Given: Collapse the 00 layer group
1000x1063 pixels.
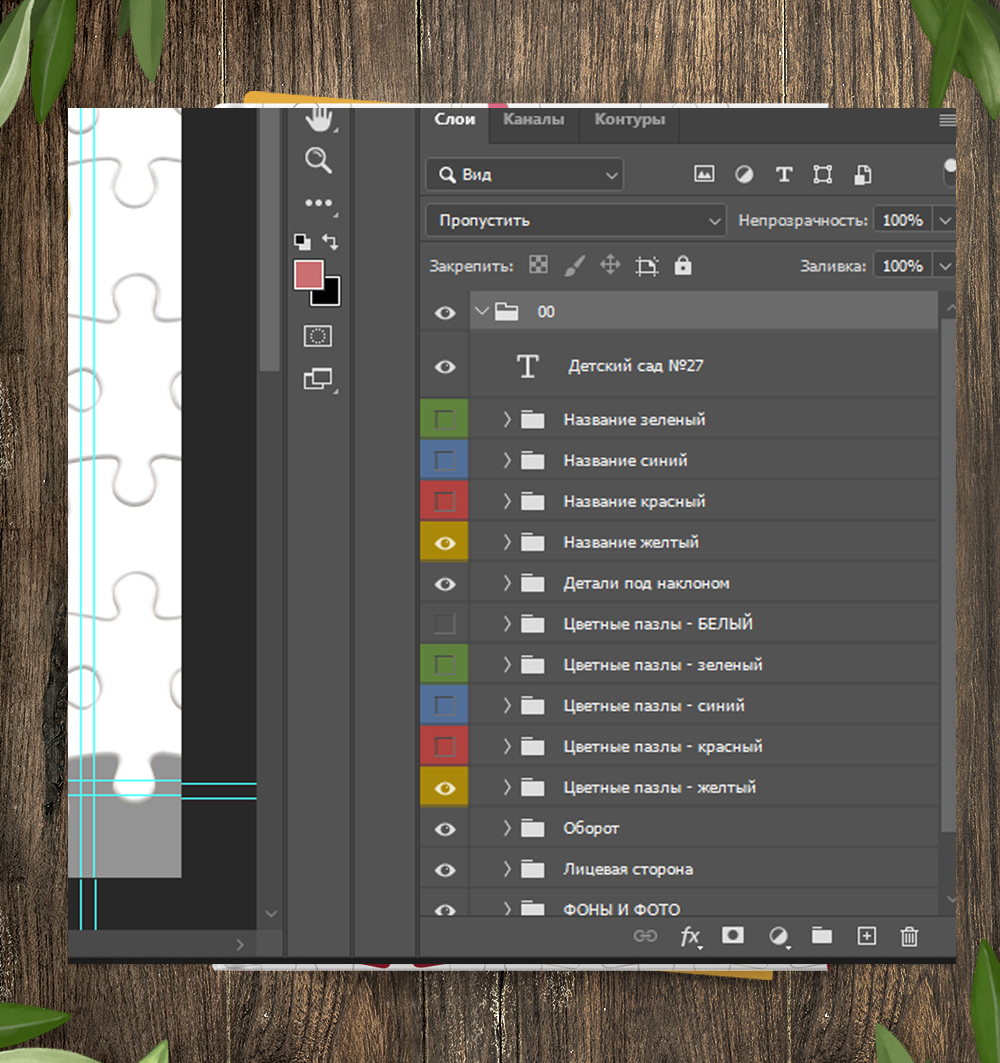Looking at the screenshot, I should click(482, 312).
